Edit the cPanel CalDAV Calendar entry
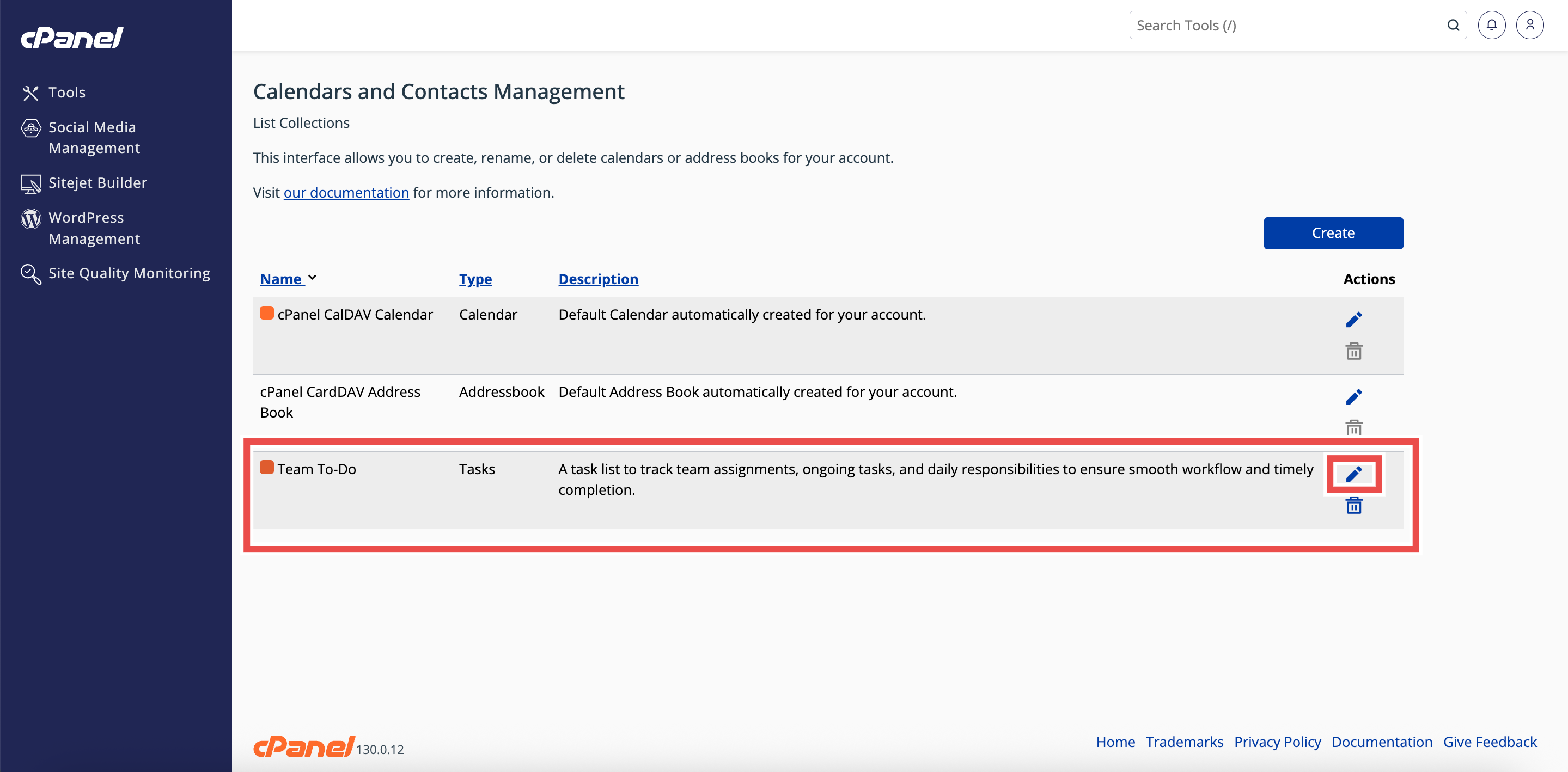 pyautogui.click(x=1353, y=320)
